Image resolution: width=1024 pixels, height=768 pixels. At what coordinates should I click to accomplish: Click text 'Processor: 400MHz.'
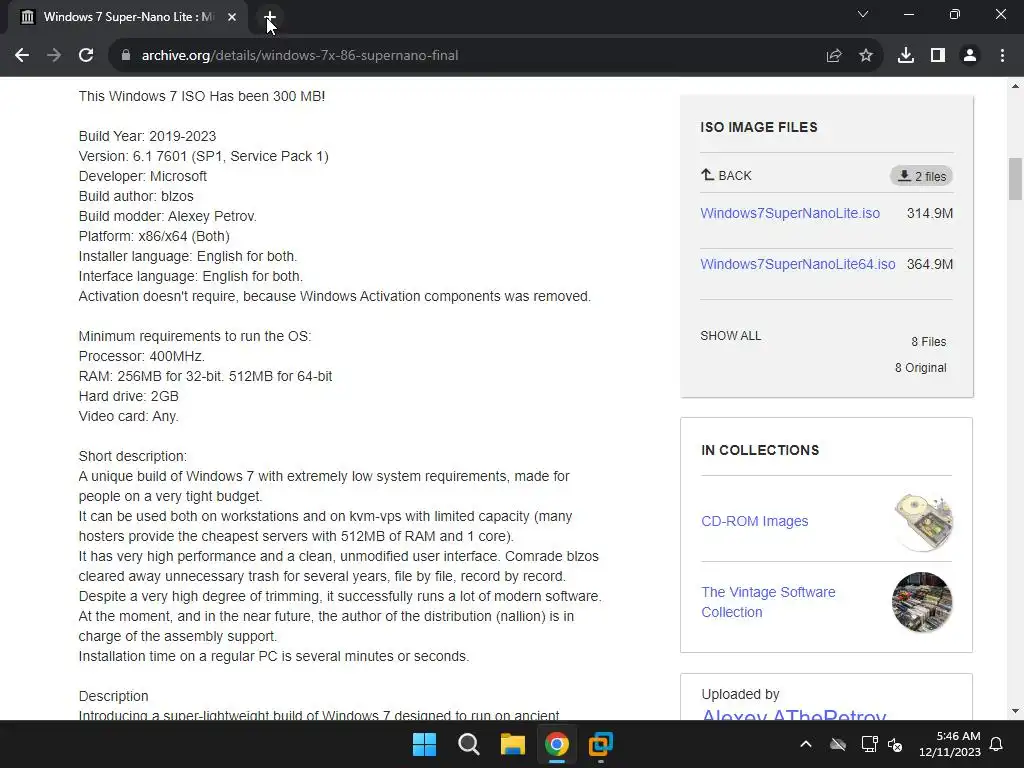tap(142, 356)
